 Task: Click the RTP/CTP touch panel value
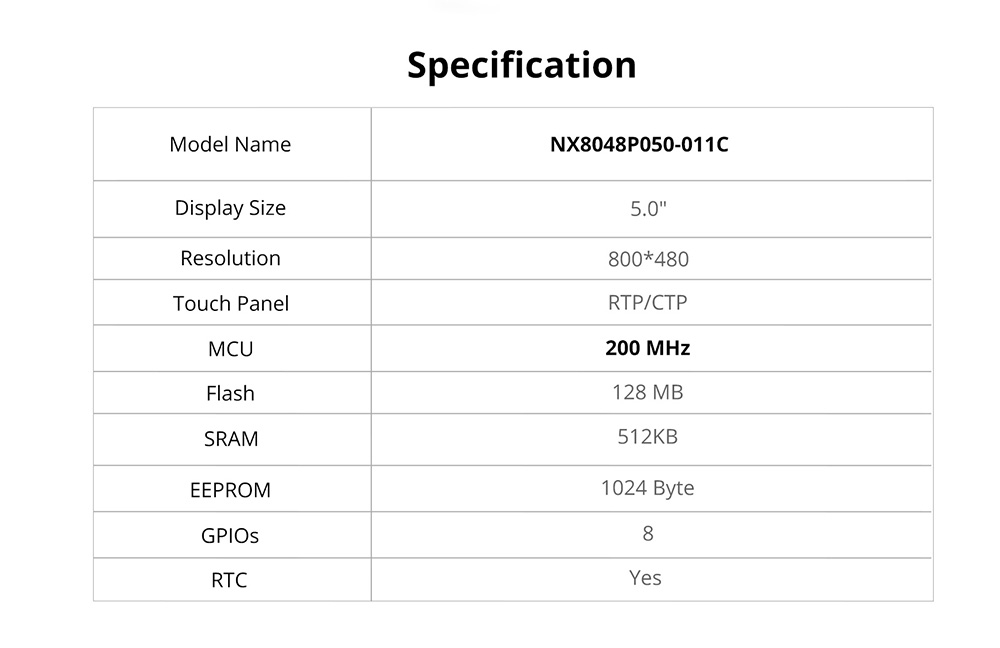click(x=648, y=302)
